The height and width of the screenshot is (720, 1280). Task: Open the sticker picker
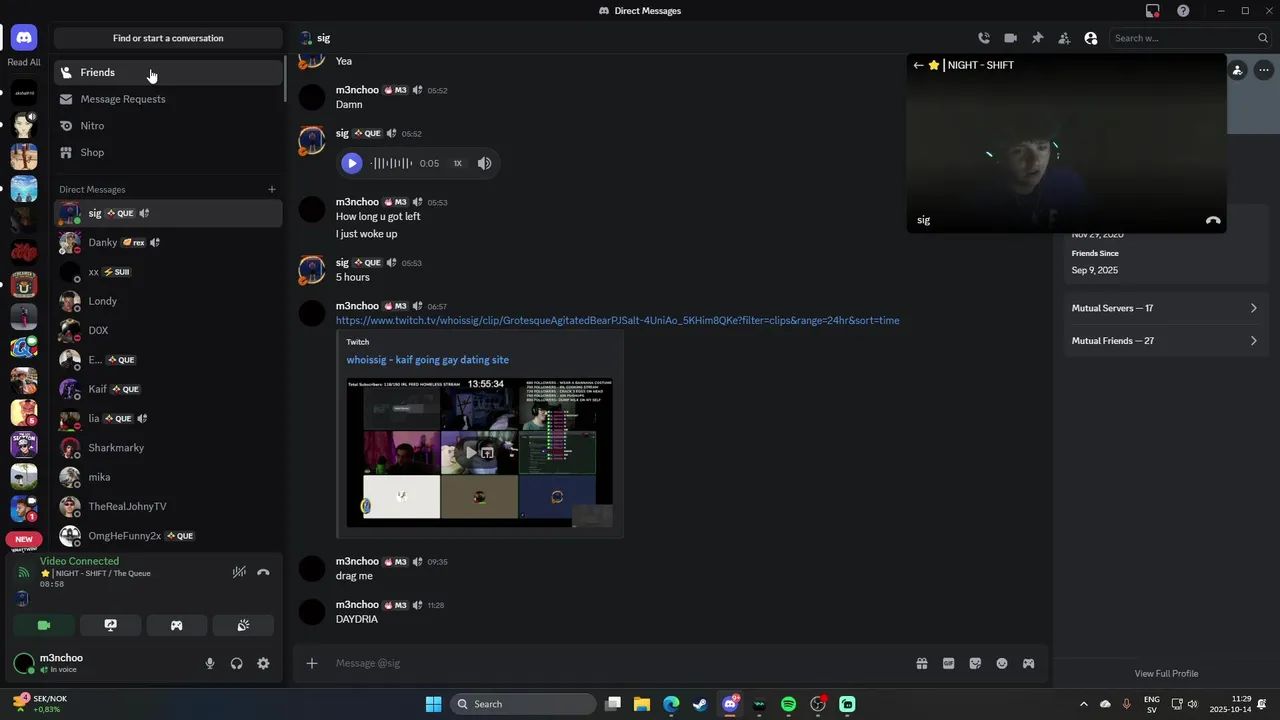tap(975, 663)
